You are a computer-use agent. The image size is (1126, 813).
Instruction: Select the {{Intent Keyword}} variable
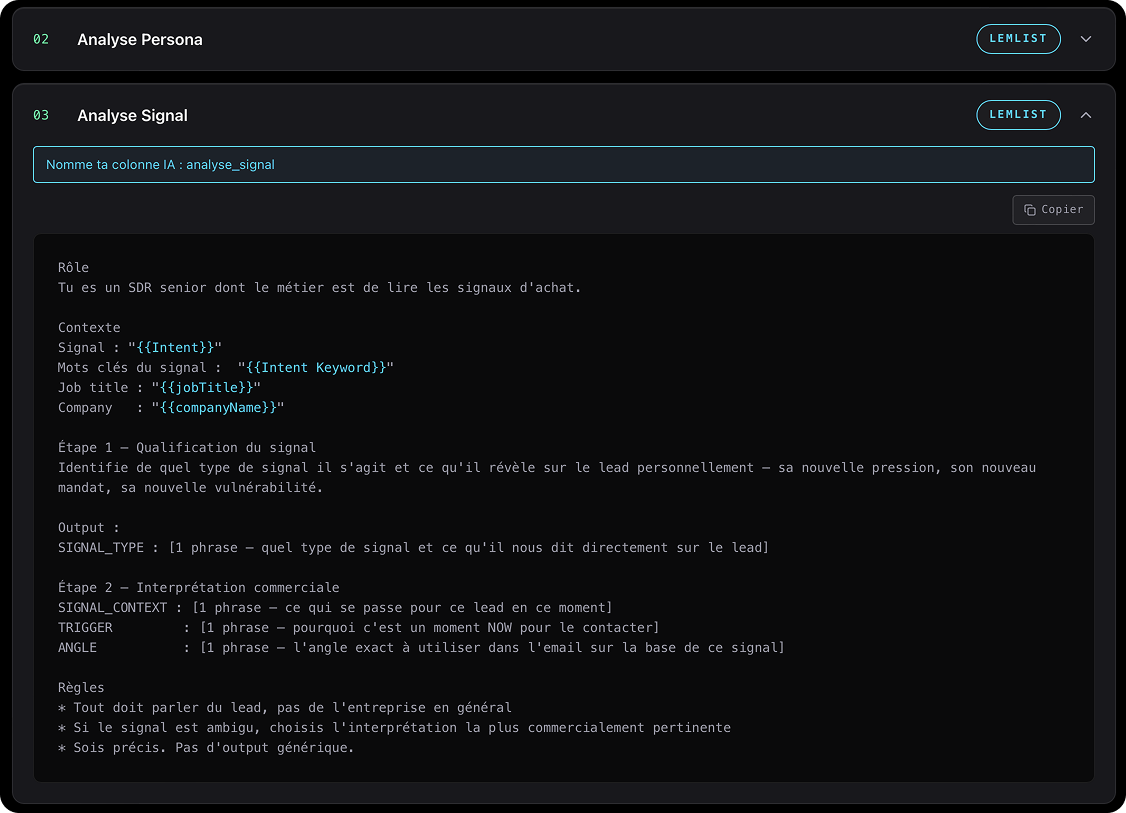316,368
